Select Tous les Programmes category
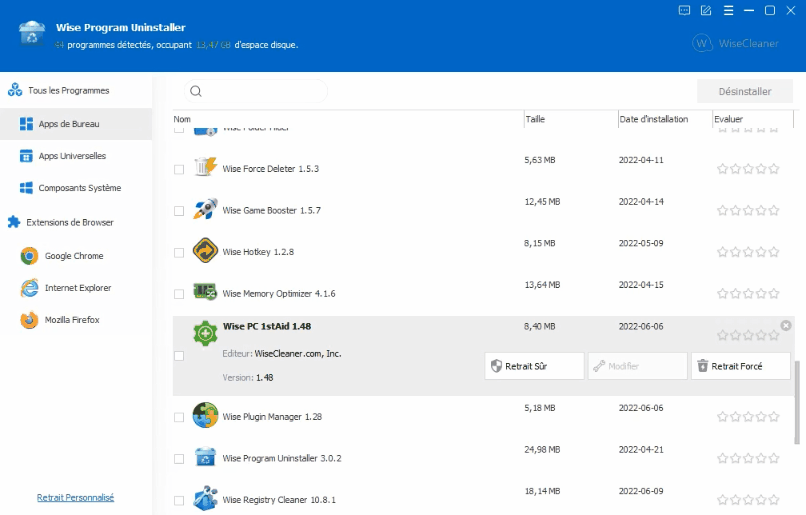 [76, 90]
